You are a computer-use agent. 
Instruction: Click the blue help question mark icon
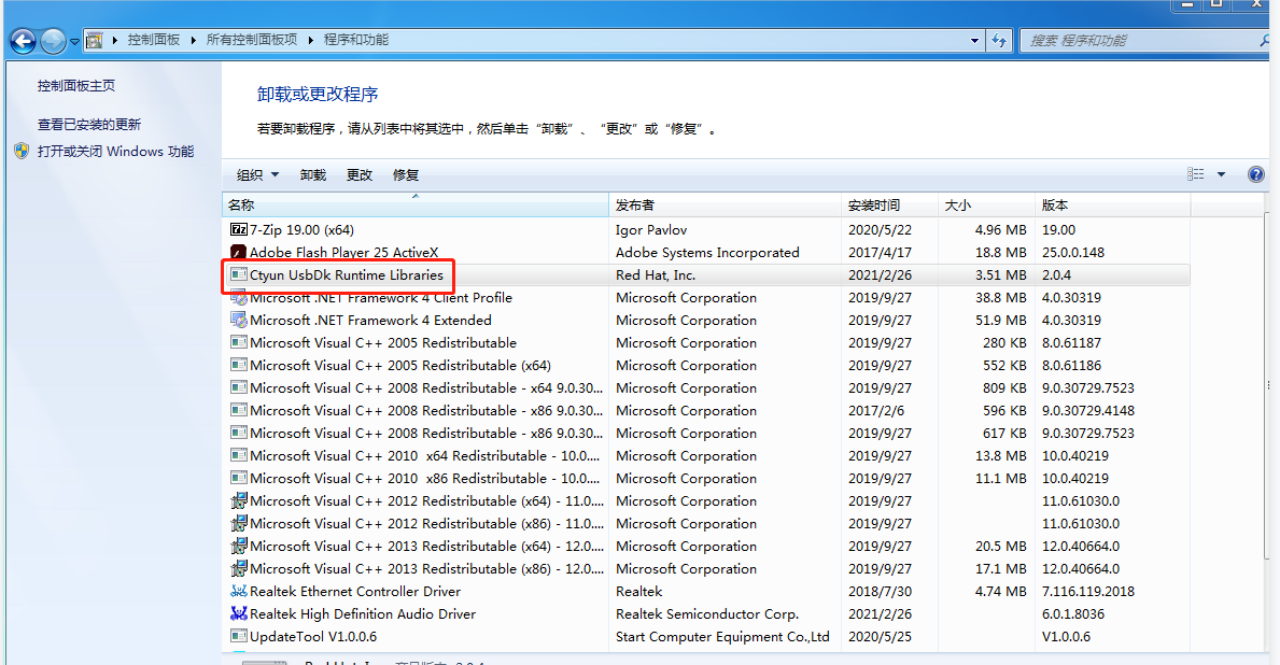1256,175
